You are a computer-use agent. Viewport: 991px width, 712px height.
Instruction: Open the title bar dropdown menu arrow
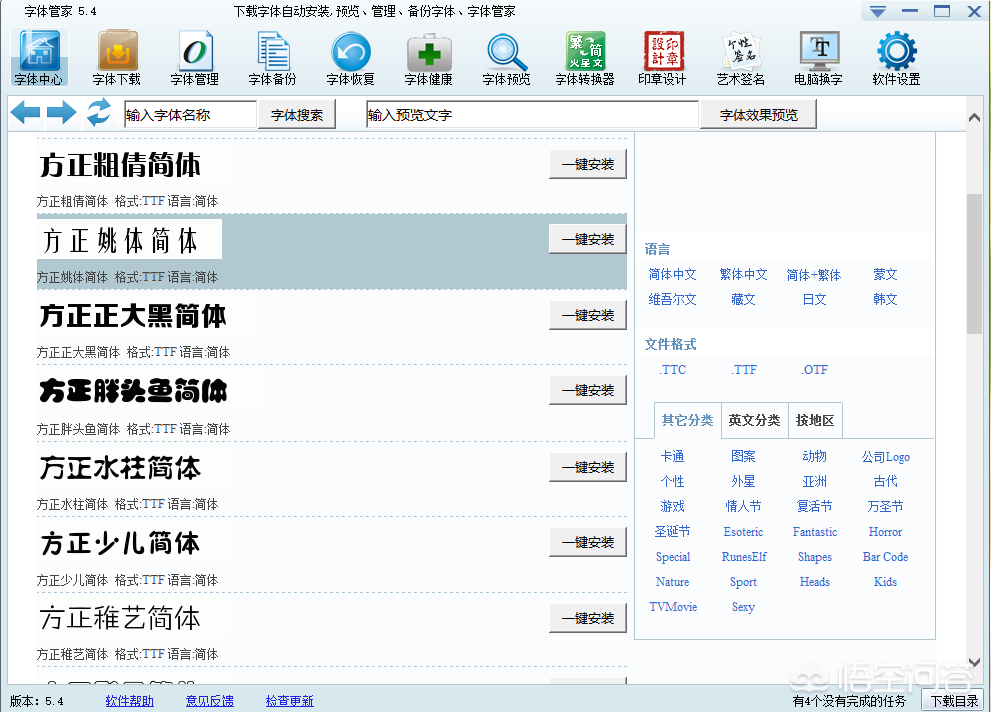pyautogui.click(x=878, y=11)
